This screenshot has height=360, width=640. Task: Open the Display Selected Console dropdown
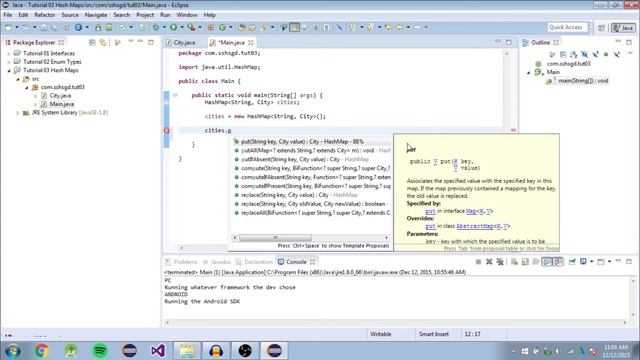(x=591, y=262)
